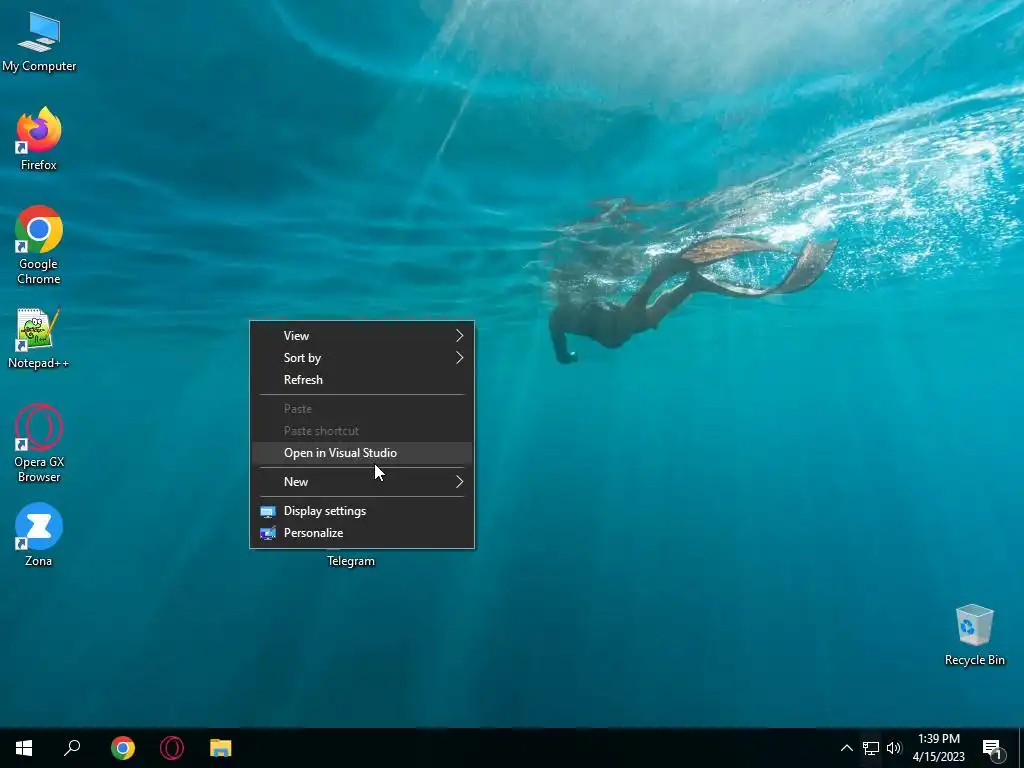Choose Refresh in the context menu
Viewport: 1024px width, 768px height.
coord(362,380)
